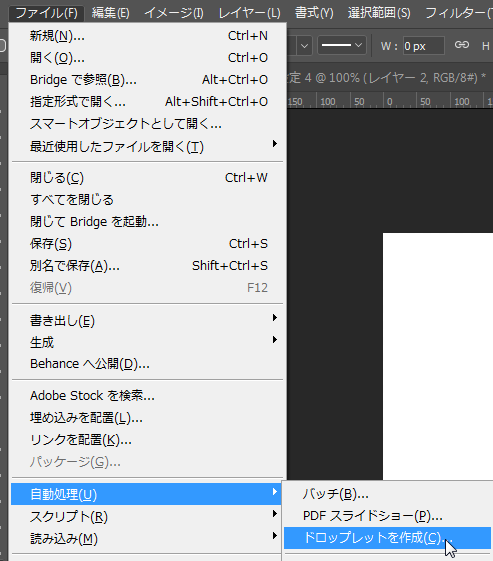
Task: Expand the 最近使用したファイルを開く submenu arrow
Action: click(x=274, y=144)
